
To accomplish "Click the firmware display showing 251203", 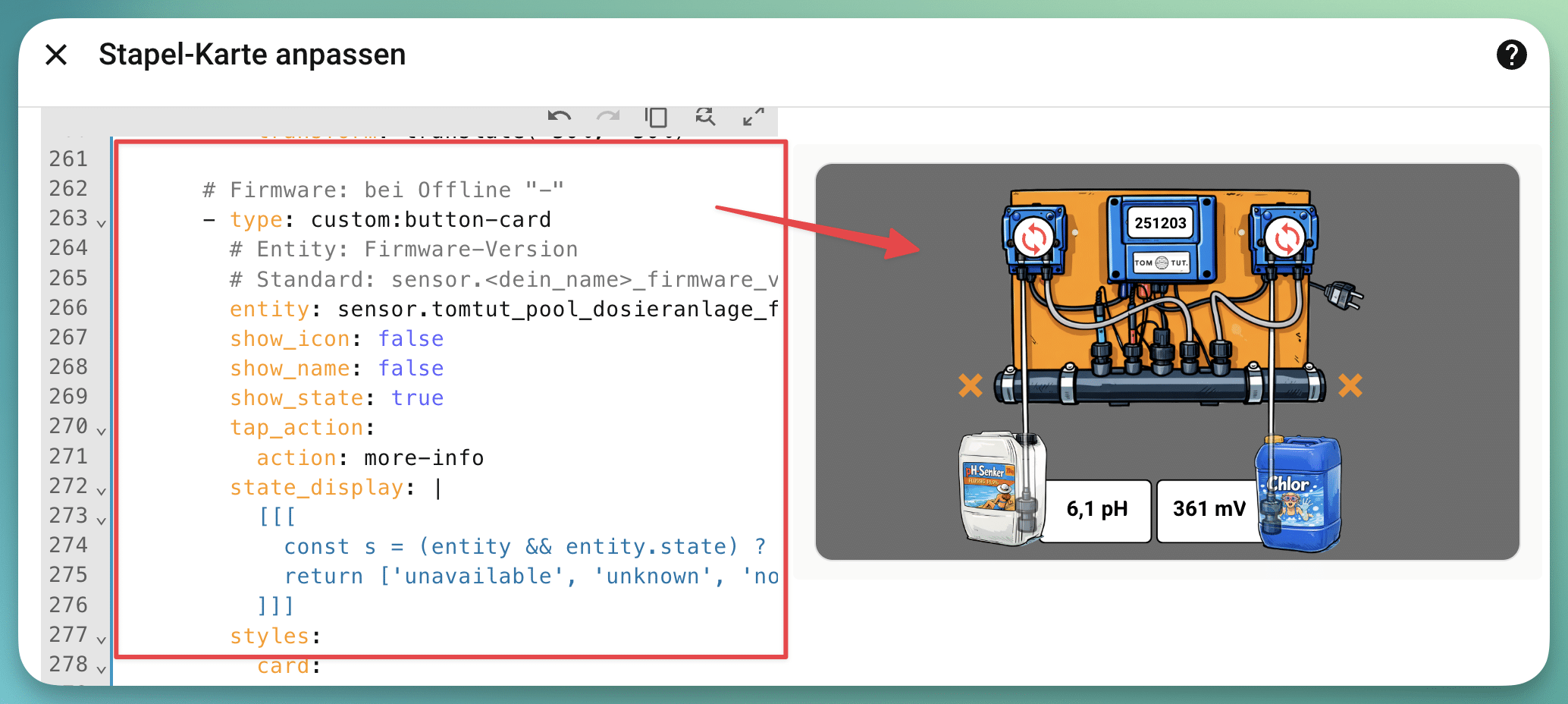I will (1160, 223).
